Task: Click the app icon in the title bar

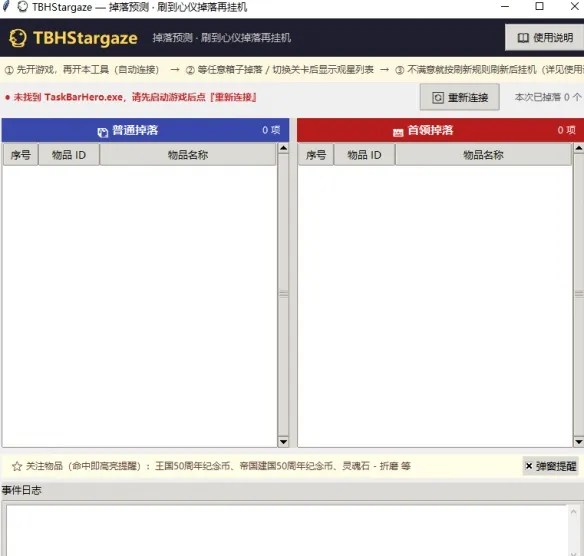Action: tap(22, 6)
